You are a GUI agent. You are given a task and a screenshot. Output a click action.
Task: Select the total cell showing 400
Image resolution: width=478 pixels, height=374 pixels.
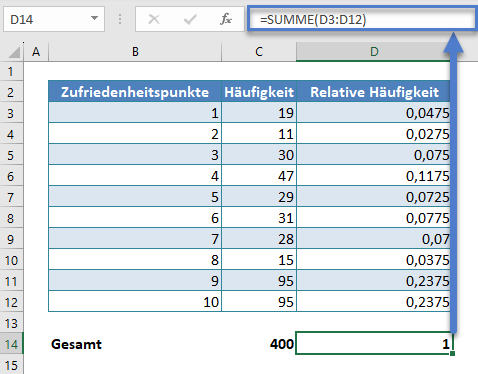tap(259, 344)
